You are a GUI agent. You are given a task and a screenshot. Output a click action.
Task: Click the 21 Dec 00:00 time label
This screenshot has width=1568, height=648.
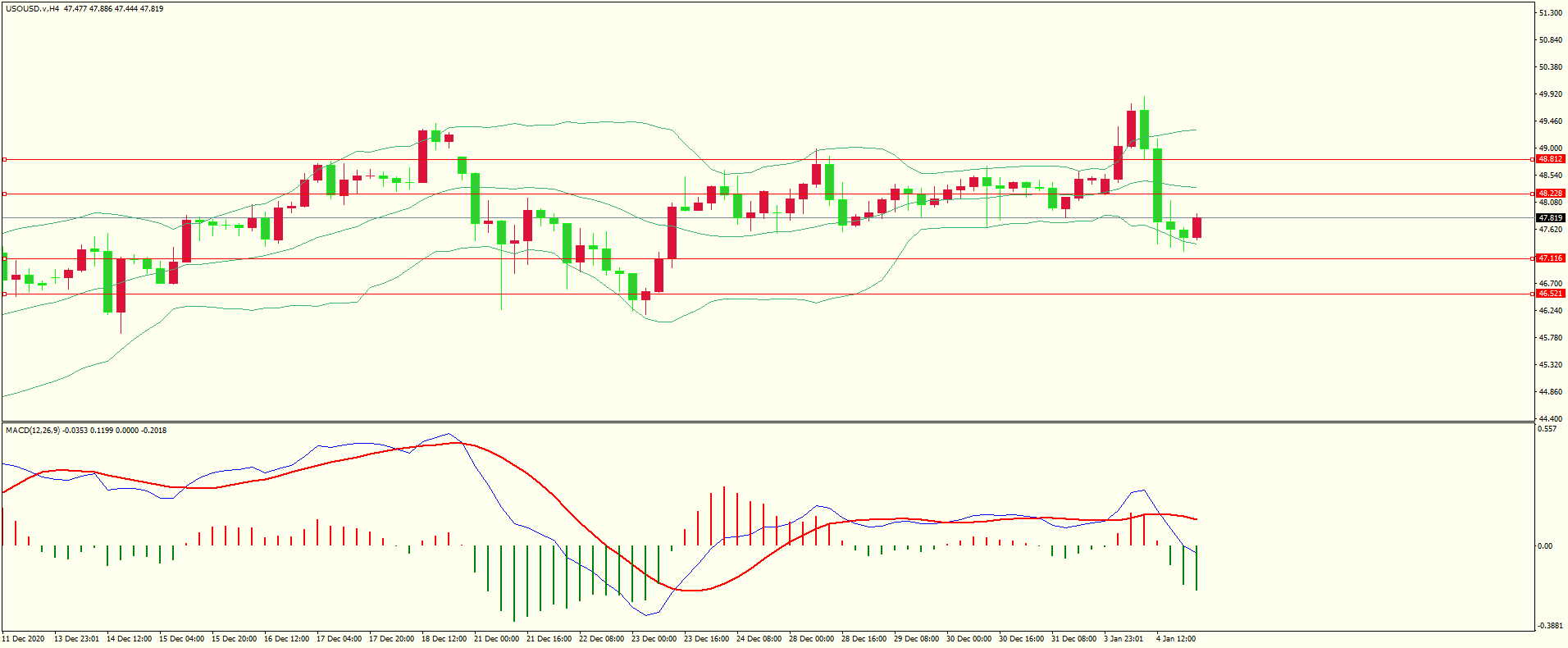(496, 639)
